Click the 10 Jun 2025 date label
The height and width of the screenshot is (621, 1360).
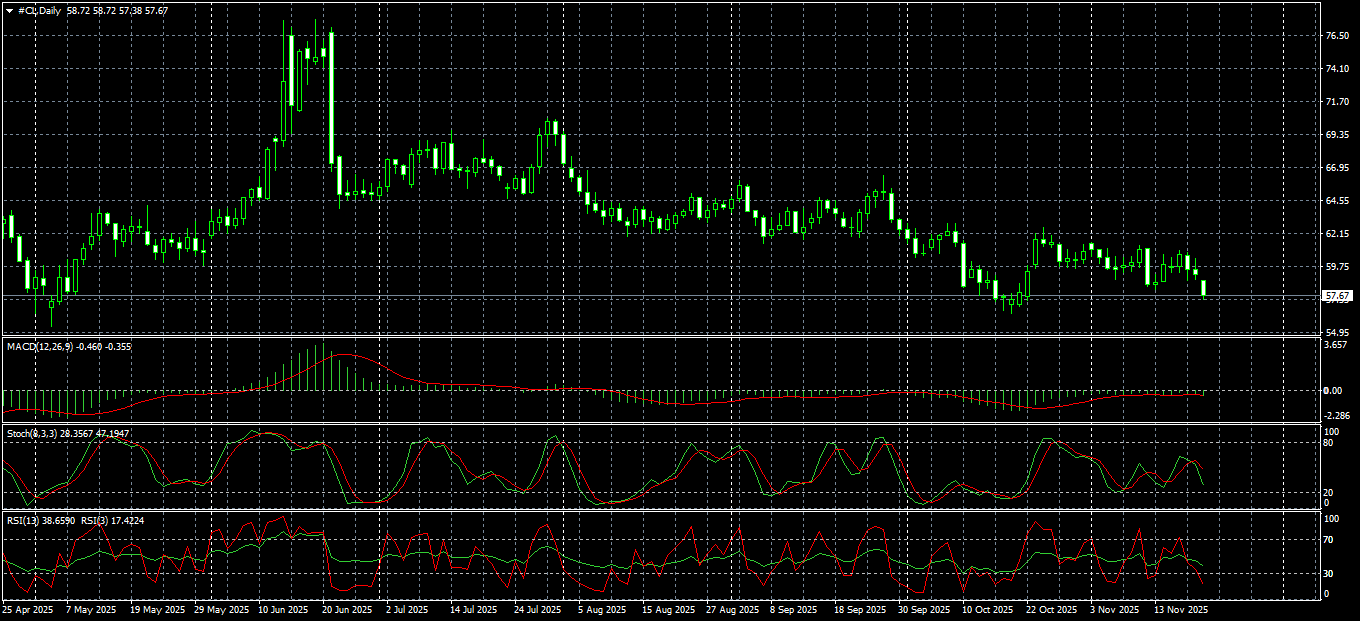coord(284,609)
